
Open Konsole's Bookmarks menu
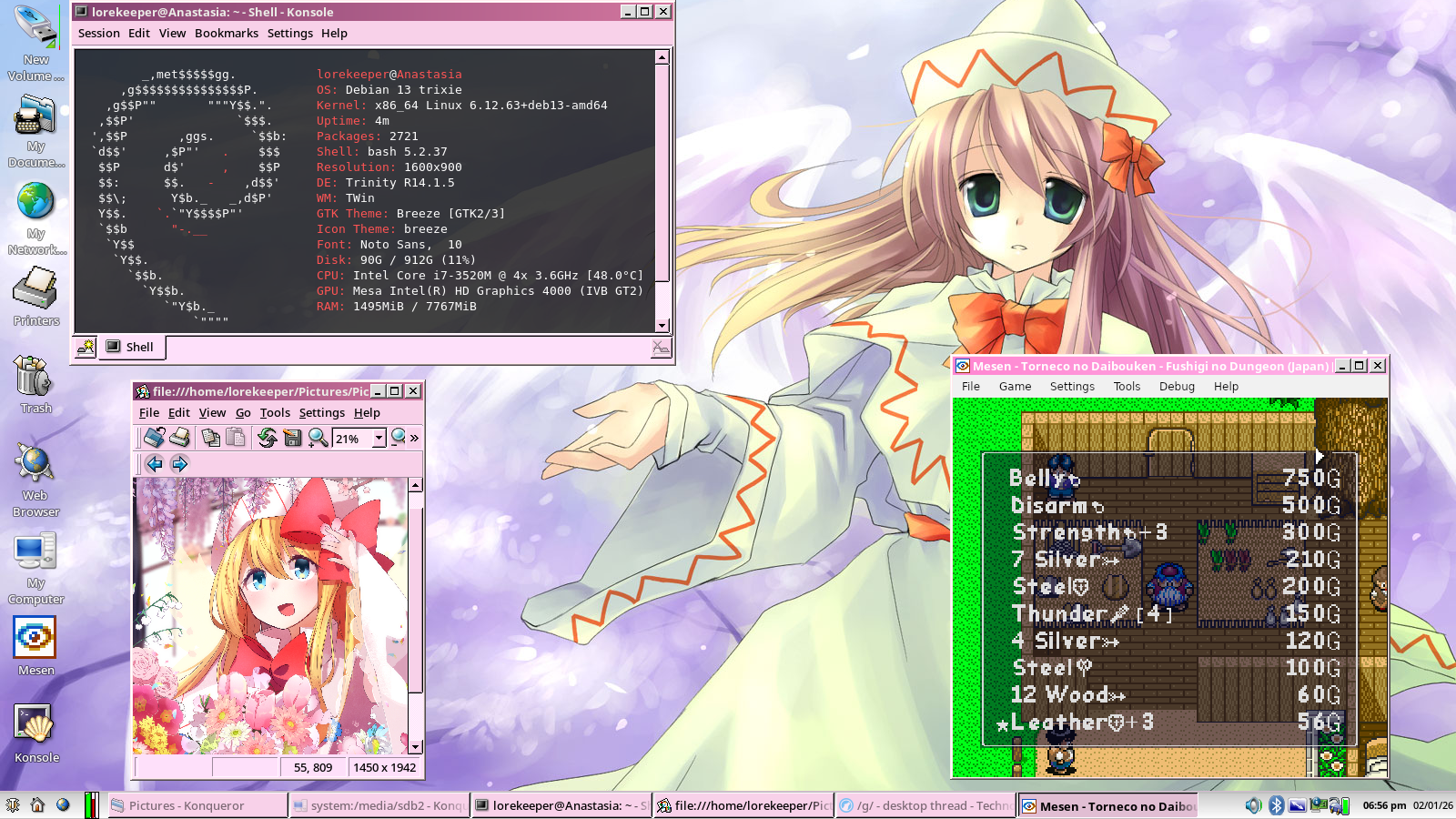click(x=227, y=34)
